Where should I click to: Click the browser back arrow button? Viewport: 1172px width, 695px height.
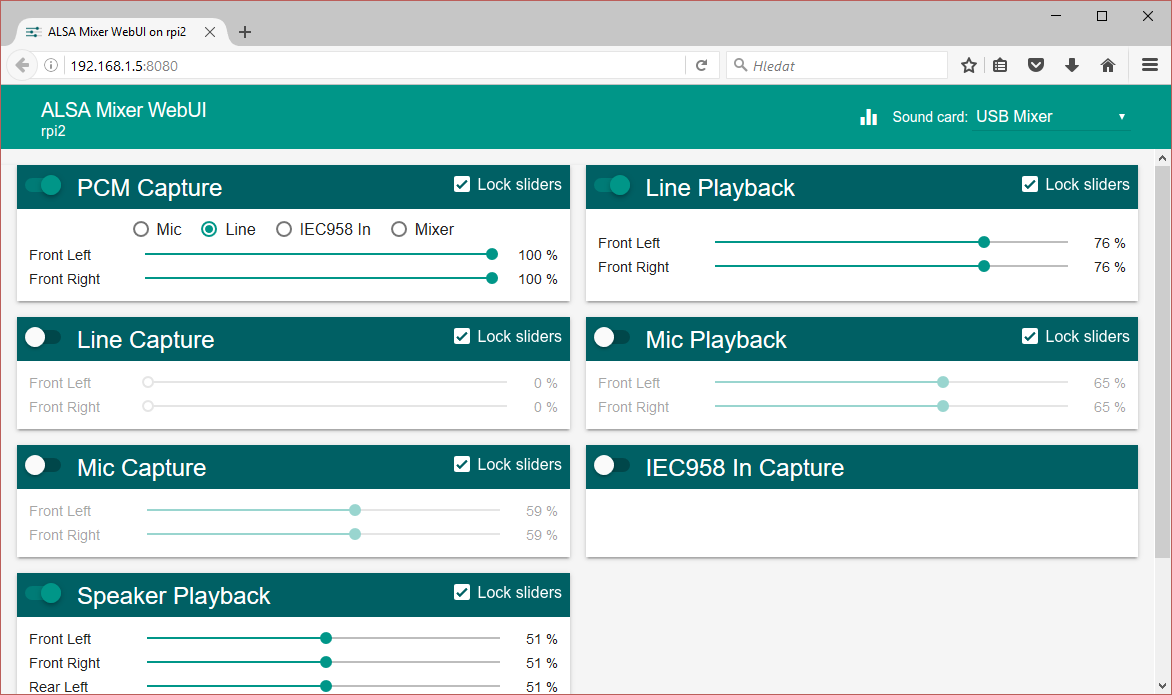22,65
